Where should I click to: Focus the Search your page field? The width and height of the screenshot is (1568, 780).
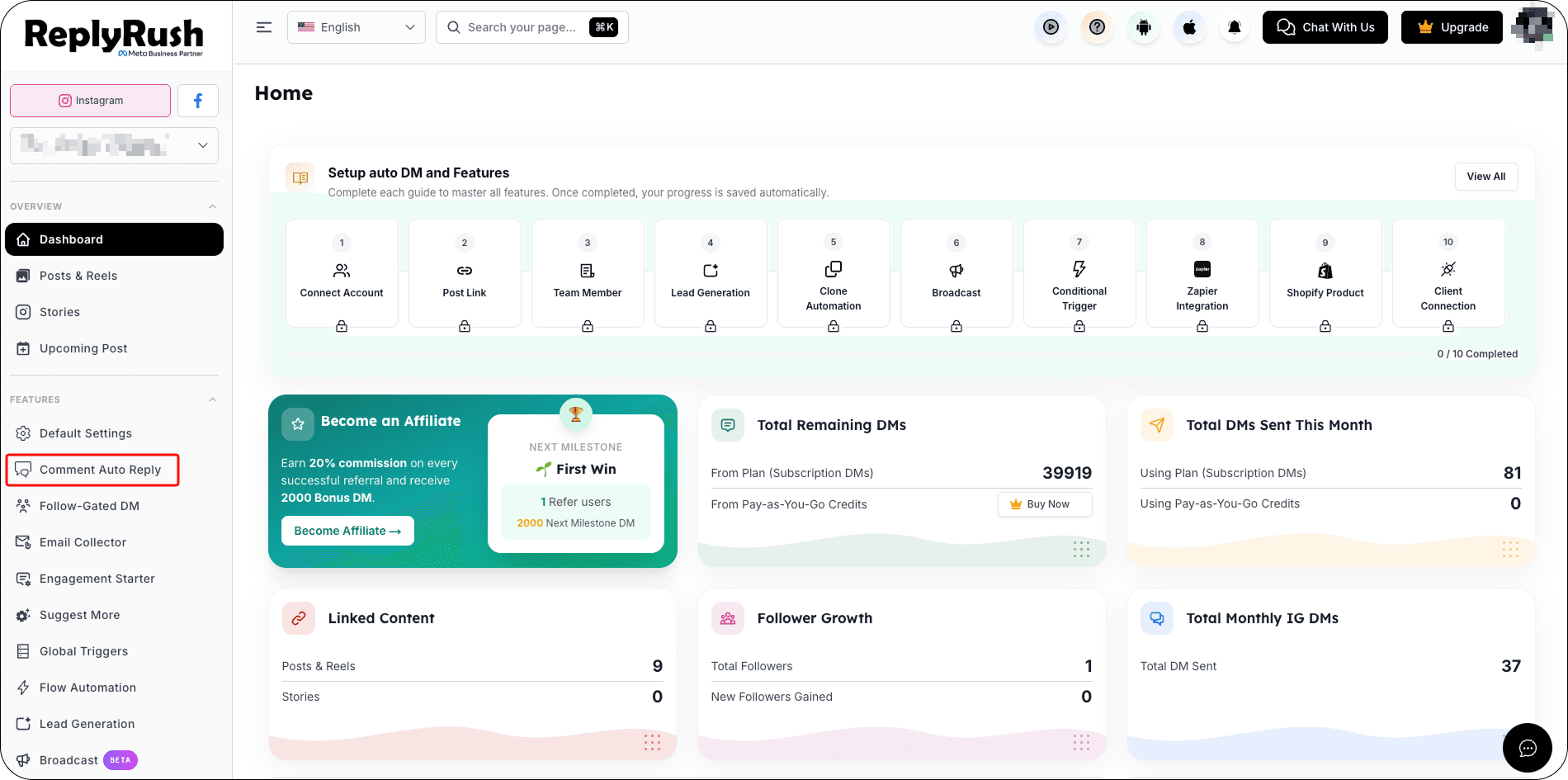tap(532, 27)
